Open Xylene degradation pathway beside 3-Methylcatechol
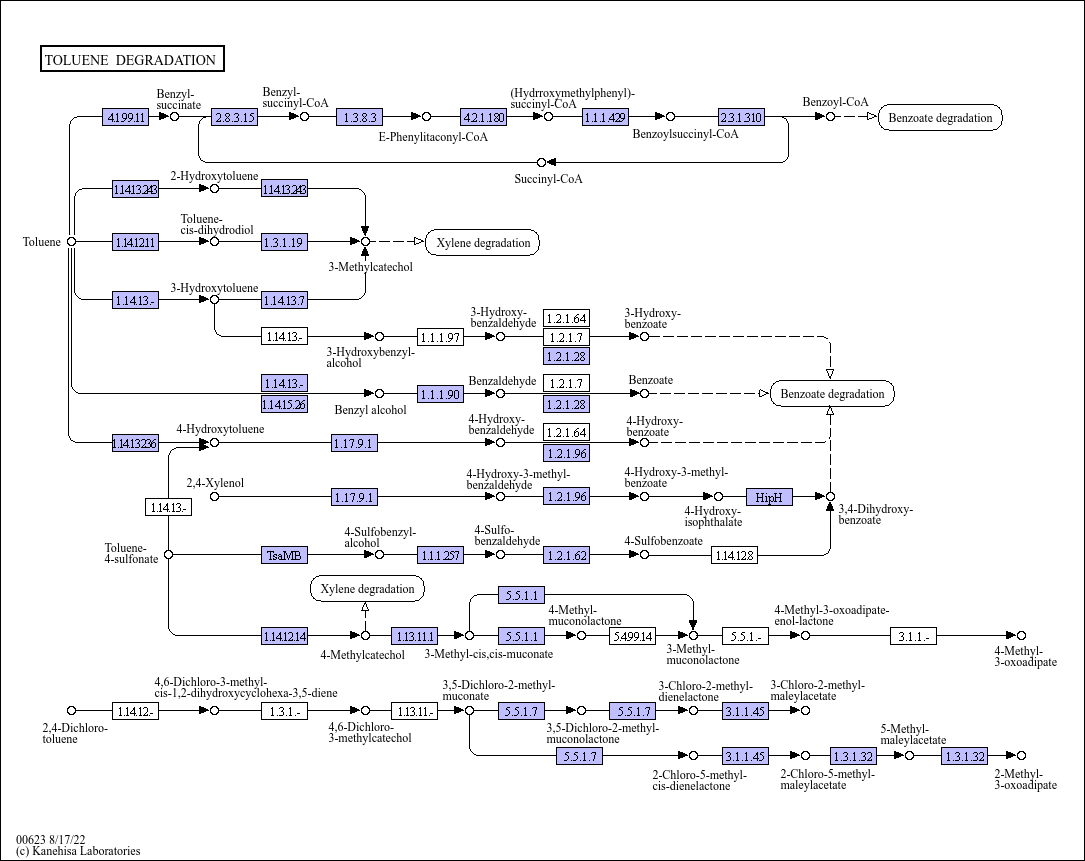 coord(483,243)
